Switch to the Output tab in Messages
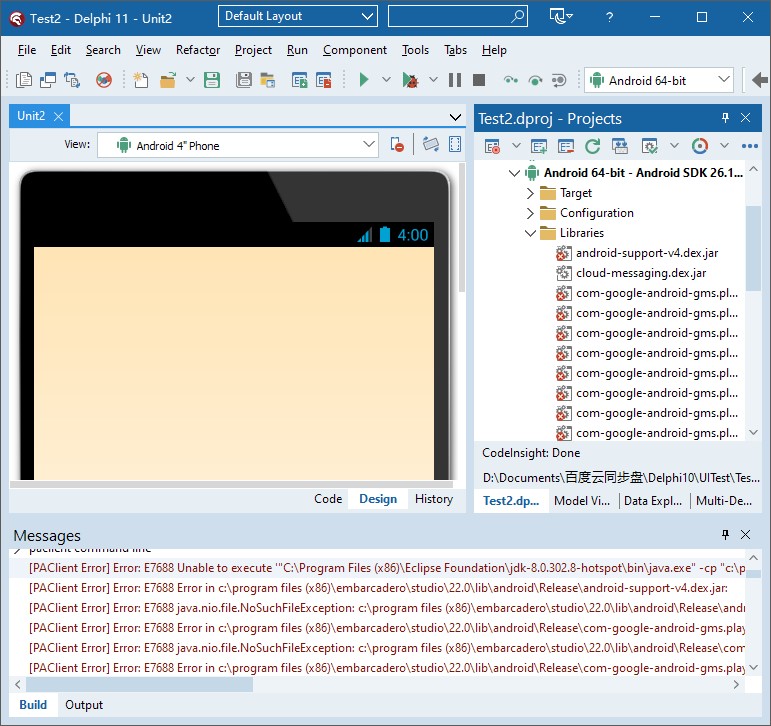This screenshot has height=726, width=771. click(84, 705)
